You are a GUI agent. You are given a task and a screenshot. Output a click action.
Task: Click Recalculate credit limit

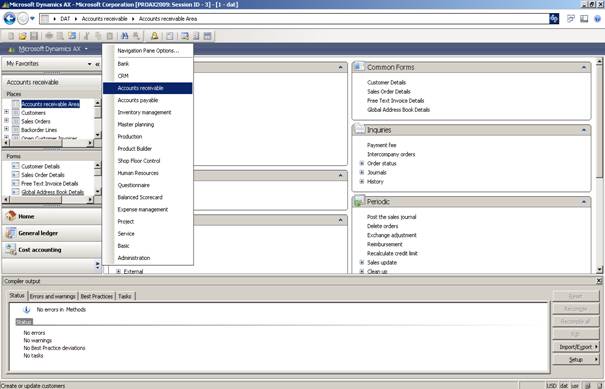(x=392, y=254)
